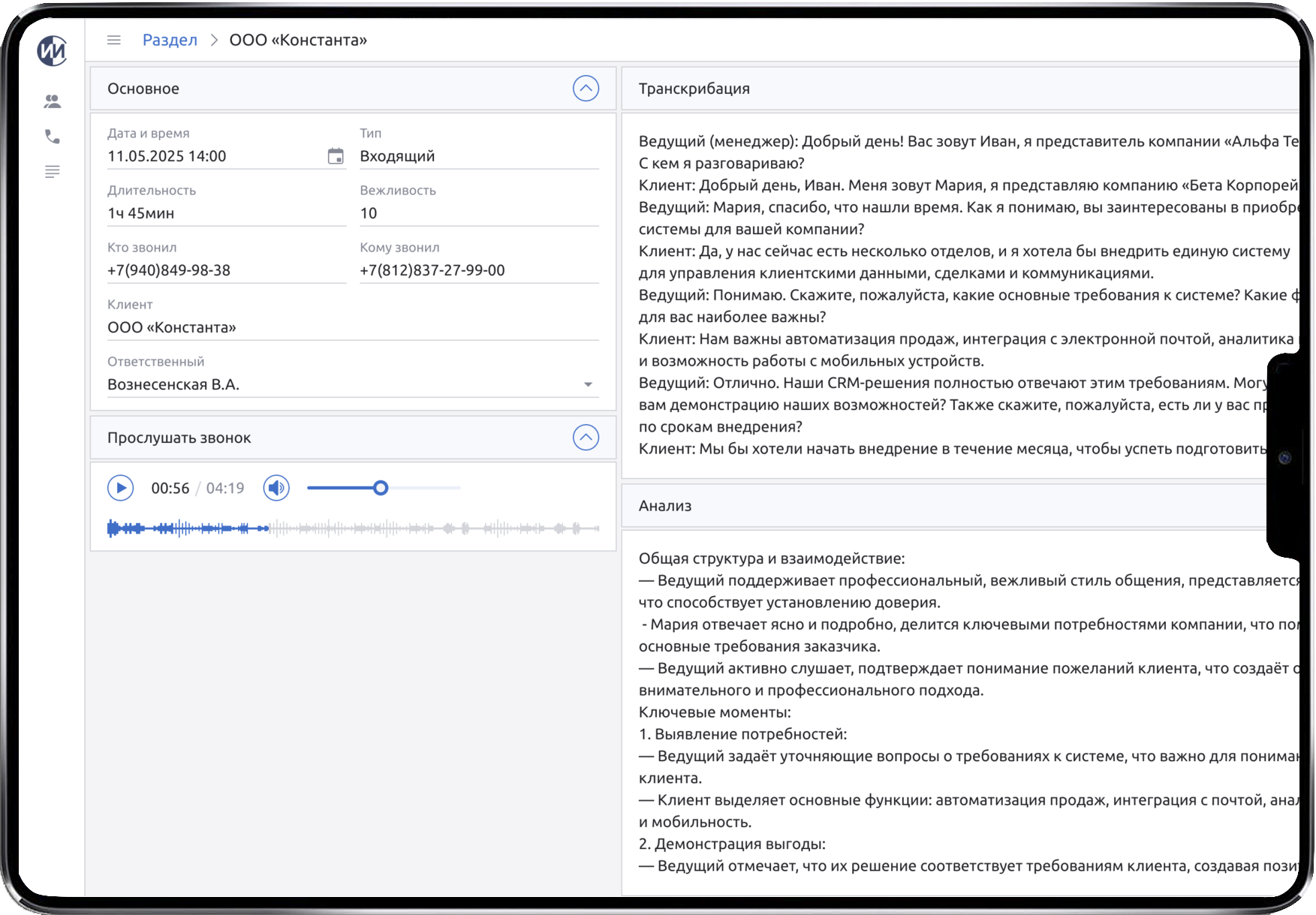Image resolution: width=1316 pixels, height=915 pixels.
Task: Play the call recording
Action: click(x=119, y=488)
